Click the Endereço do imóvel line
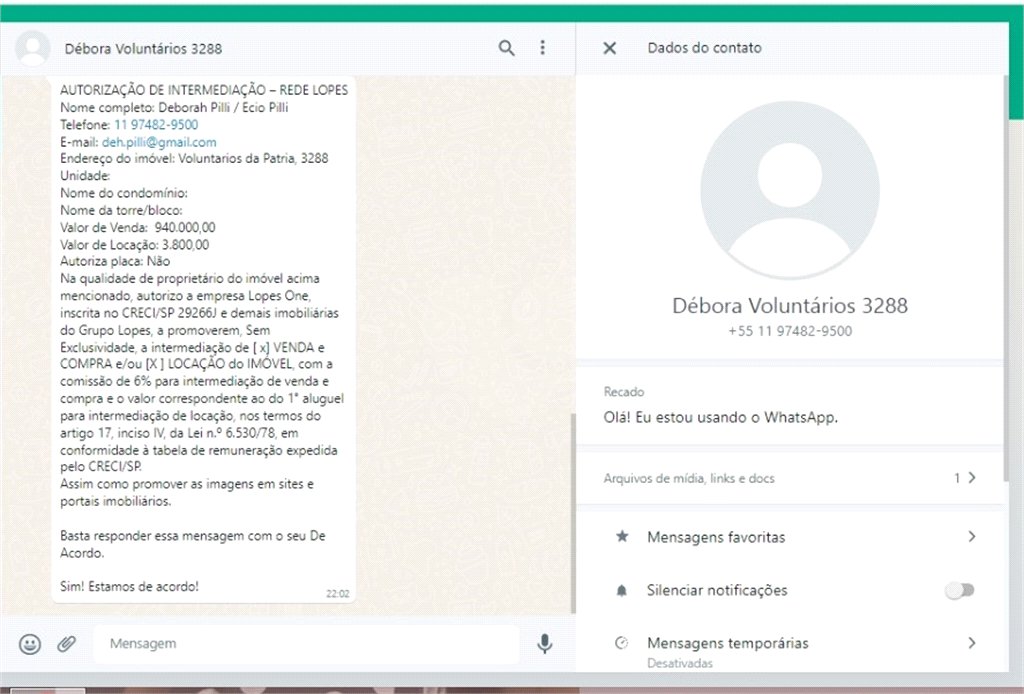Image resolution: width=1024 pixels, height=694 pixels. [x=194, y=158]
